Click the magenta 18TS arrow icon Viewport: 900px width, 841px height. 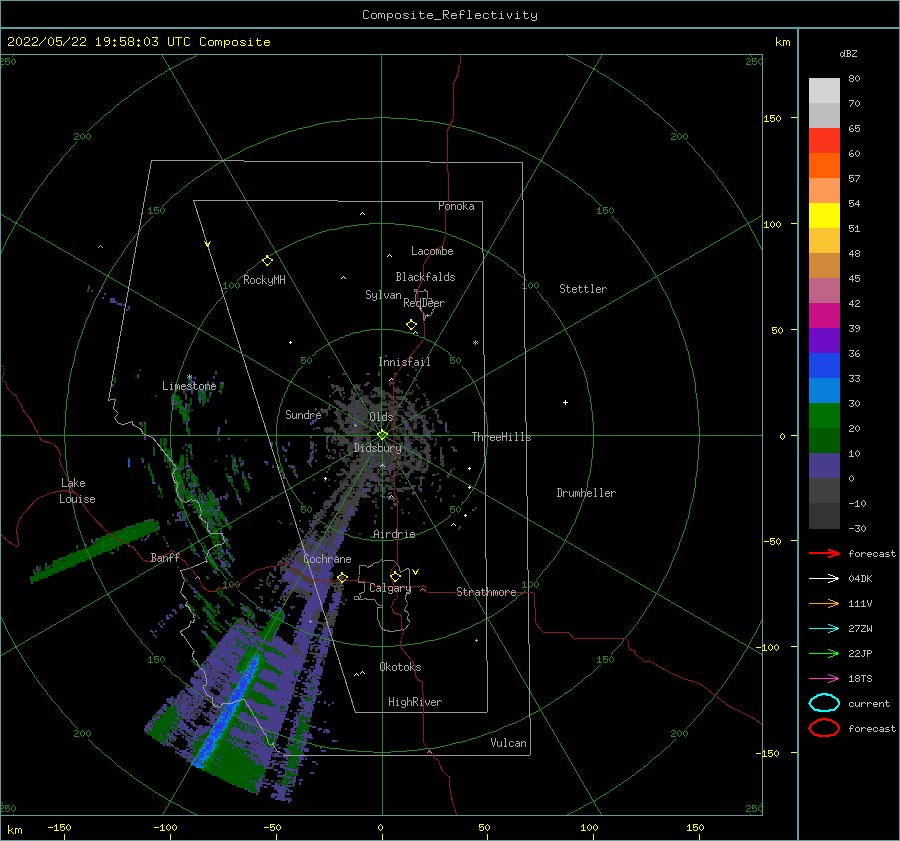pyautogui.click(x=824, y=679)
